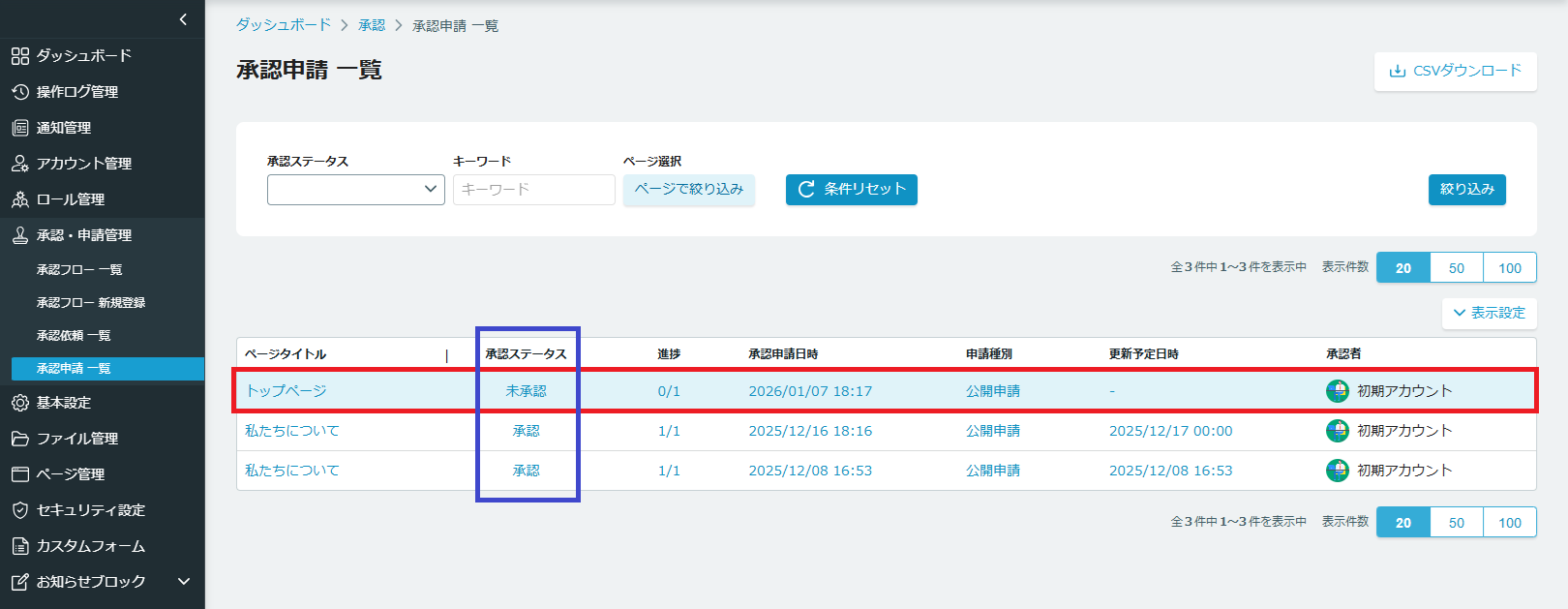Expand the お知らせブロック menu
Screen dimensions: 1568x609
pos(184,582)
